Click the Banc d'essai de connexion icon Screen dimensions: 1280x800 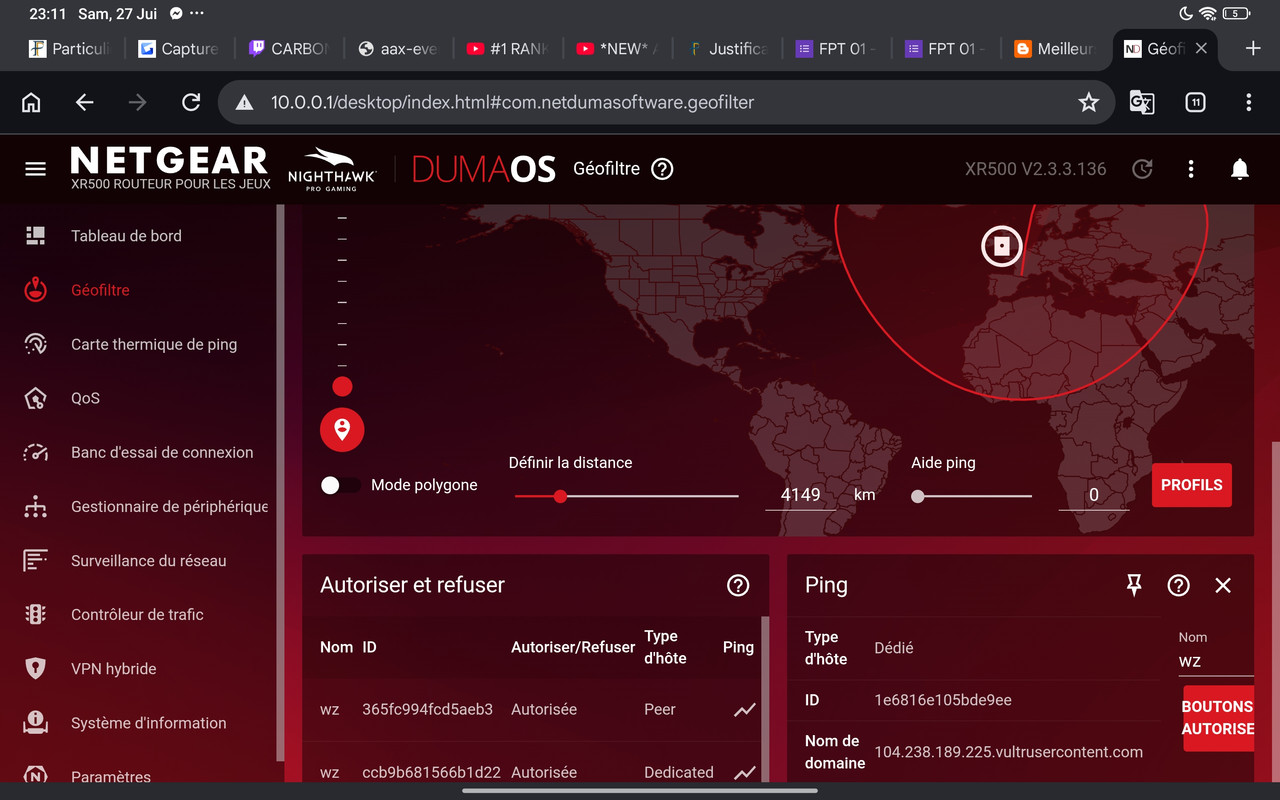click(x=35, y=452)
